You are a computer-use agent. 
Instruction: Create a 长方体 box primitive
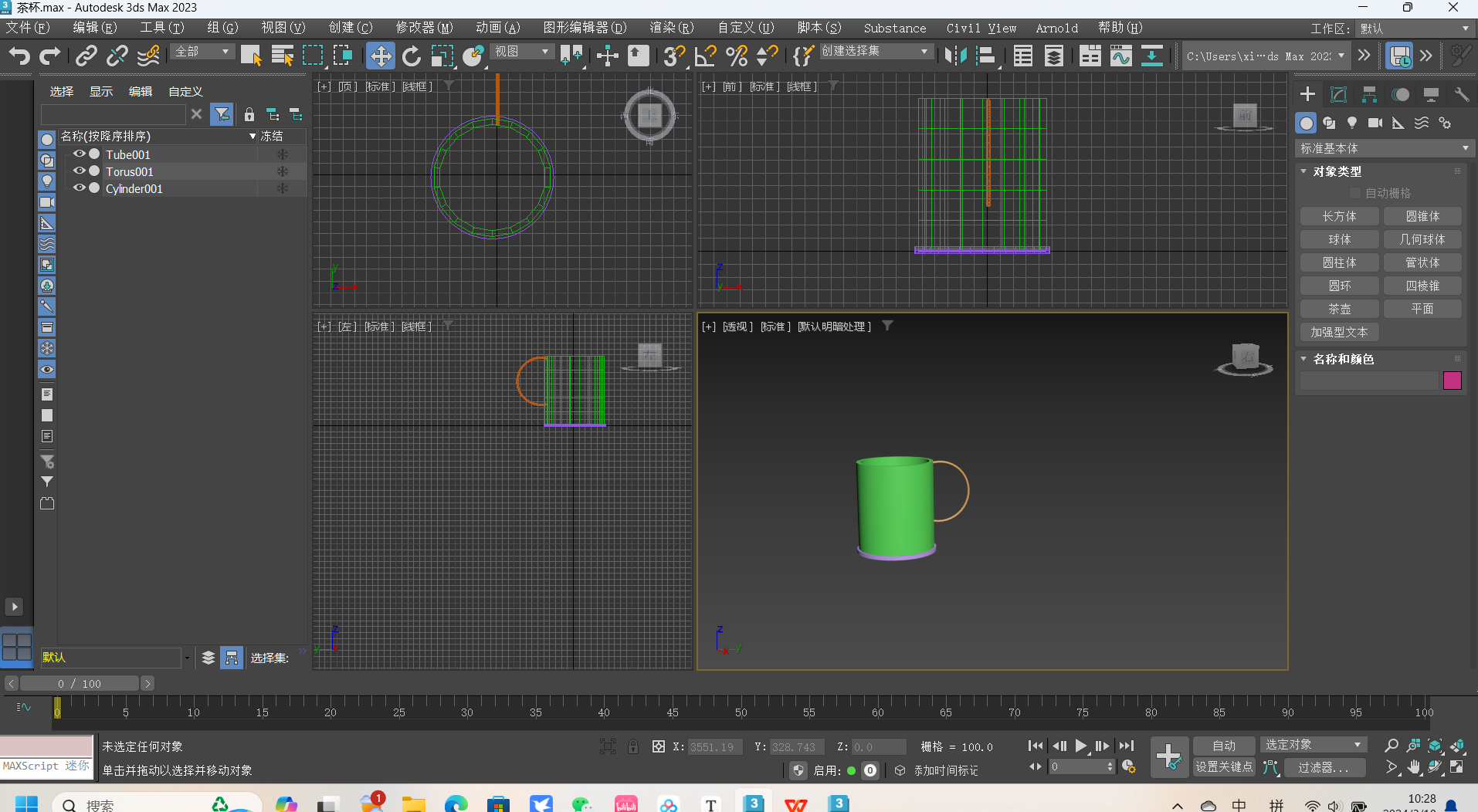[1339, 216]
